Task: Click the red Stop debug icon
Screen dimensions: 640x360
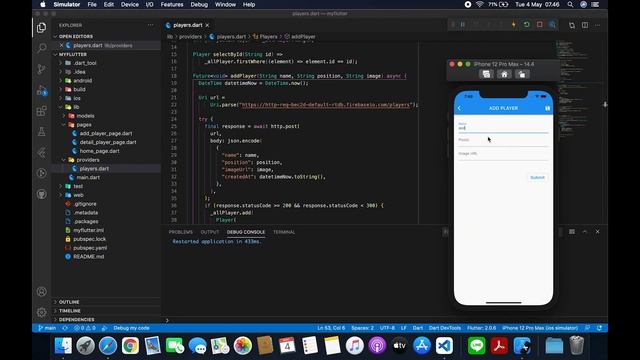Action: (x=540, y=25)
